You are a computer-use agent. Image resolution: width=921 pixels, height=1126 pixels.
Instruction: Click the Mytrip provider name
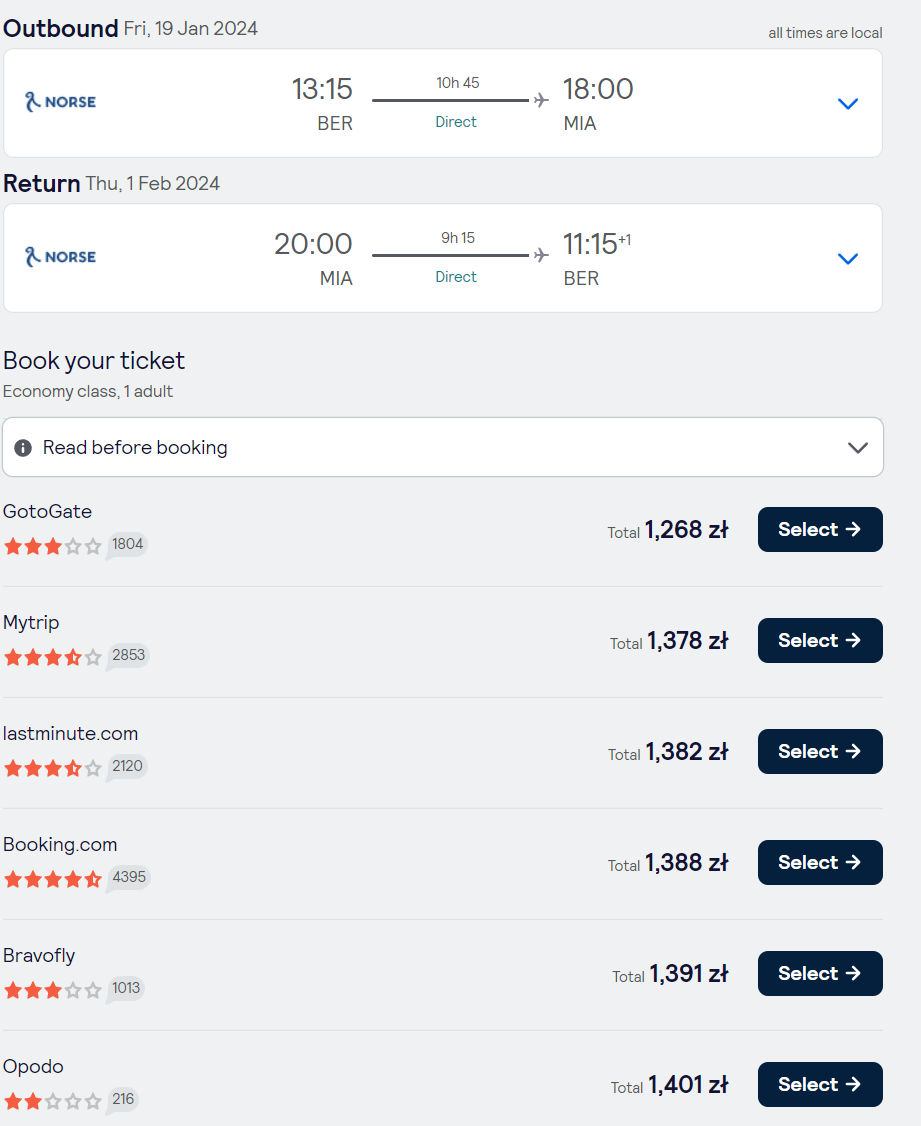[31, 623]
